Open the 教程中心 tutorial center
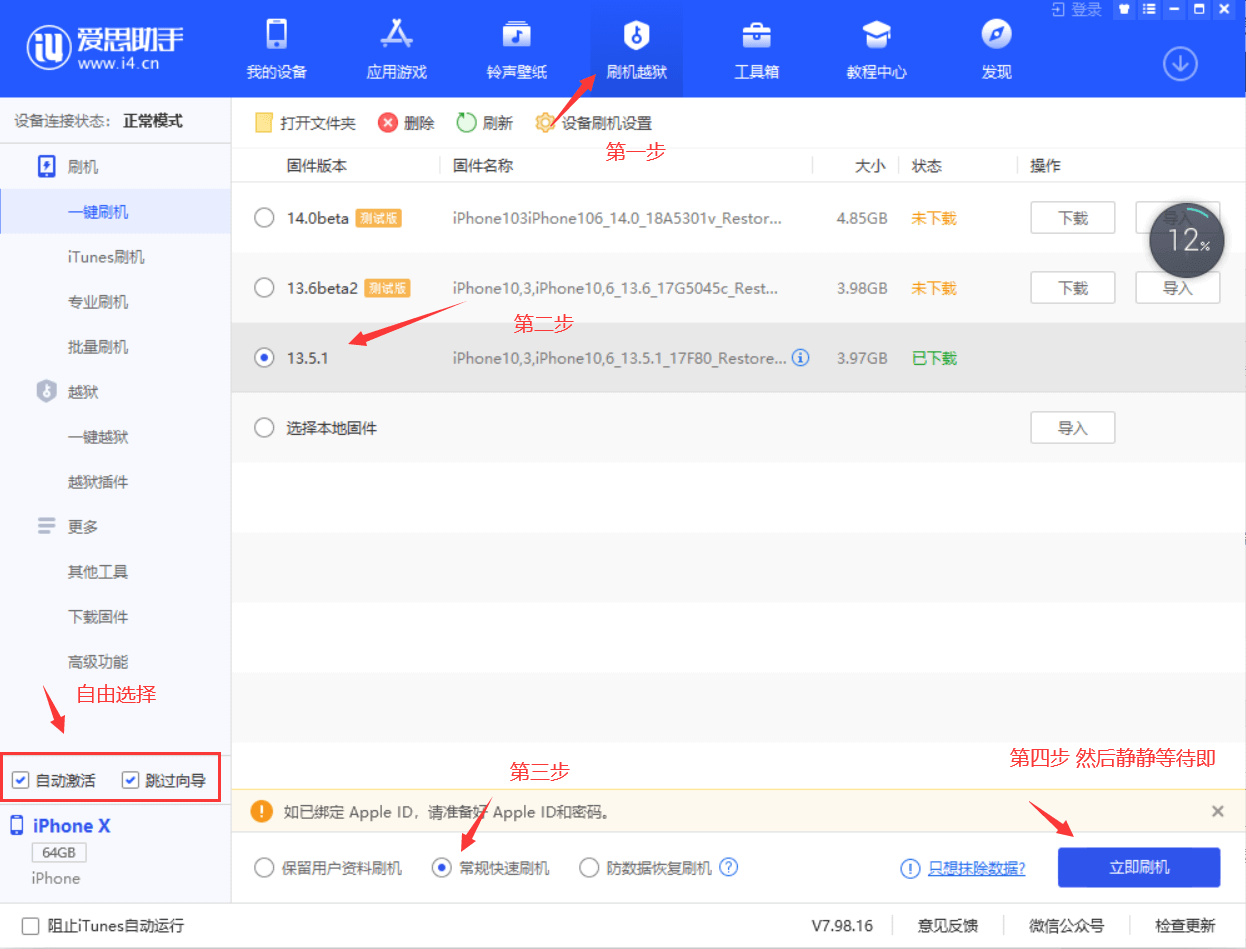1246x949 pixels. point(876,49)
